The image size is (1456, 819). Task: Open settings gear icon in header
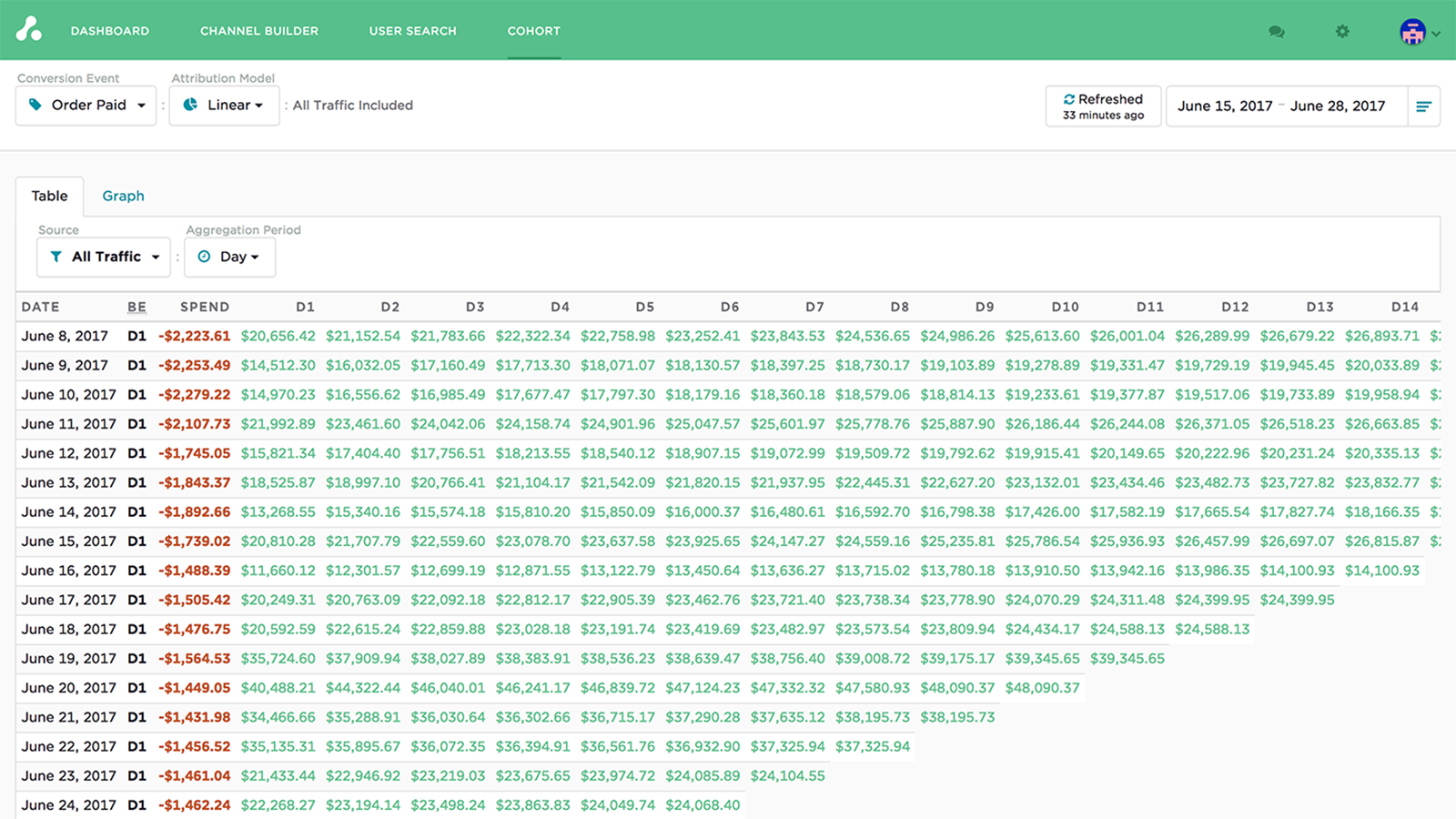coord(1342,32)
